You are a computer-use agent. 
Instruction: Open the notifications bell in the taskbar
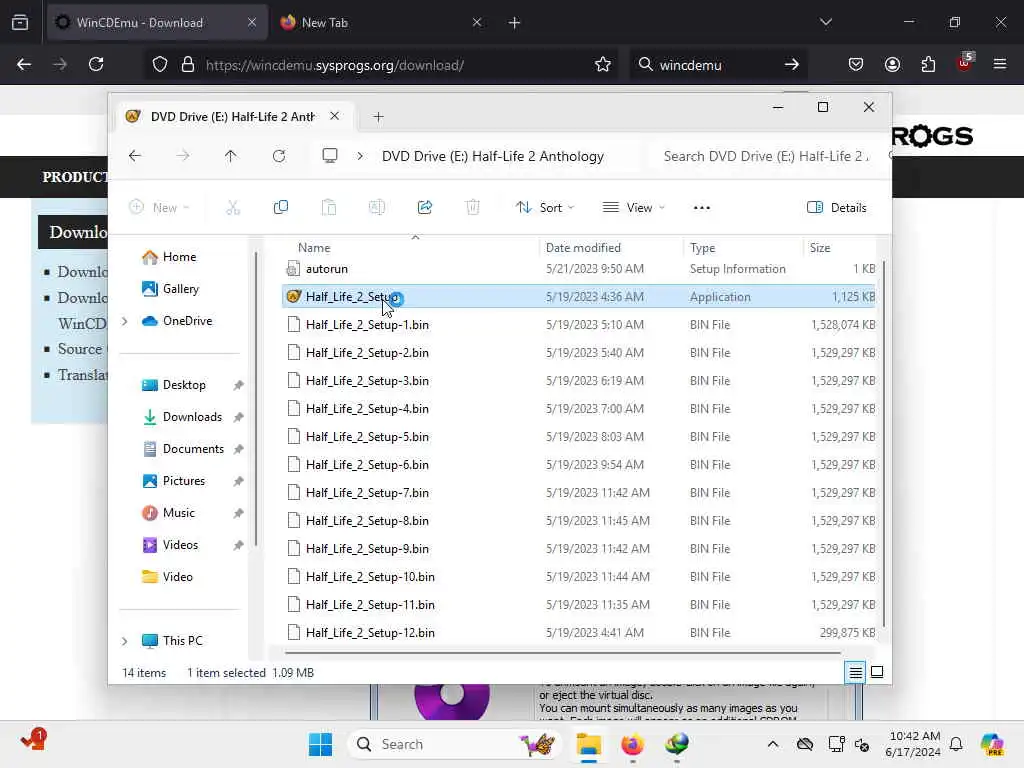click(x=956, y=744)
